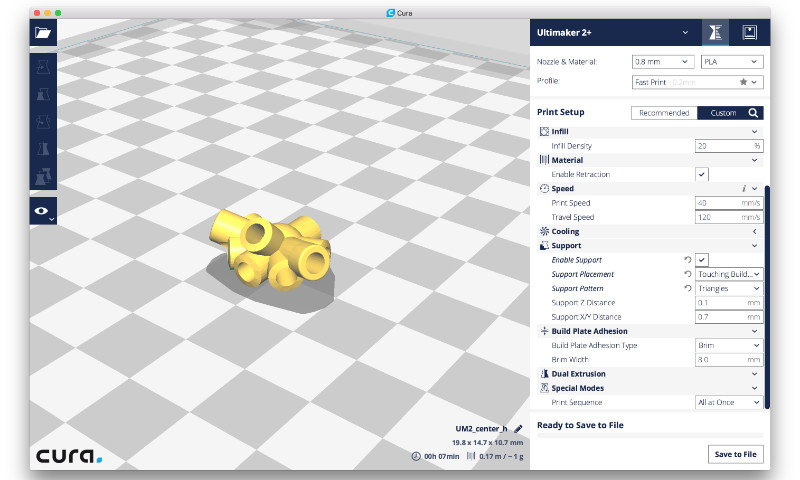Click the Material category icon

(x=544, y=160)
